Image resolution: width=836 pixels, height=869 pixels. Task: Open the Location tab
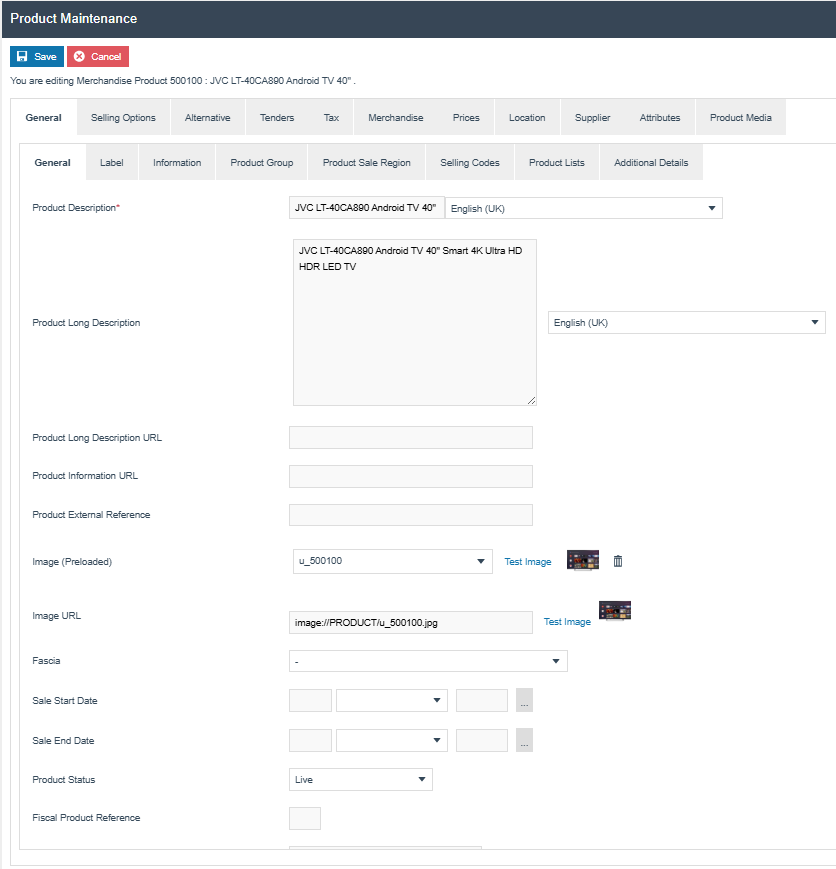(527, 117)
